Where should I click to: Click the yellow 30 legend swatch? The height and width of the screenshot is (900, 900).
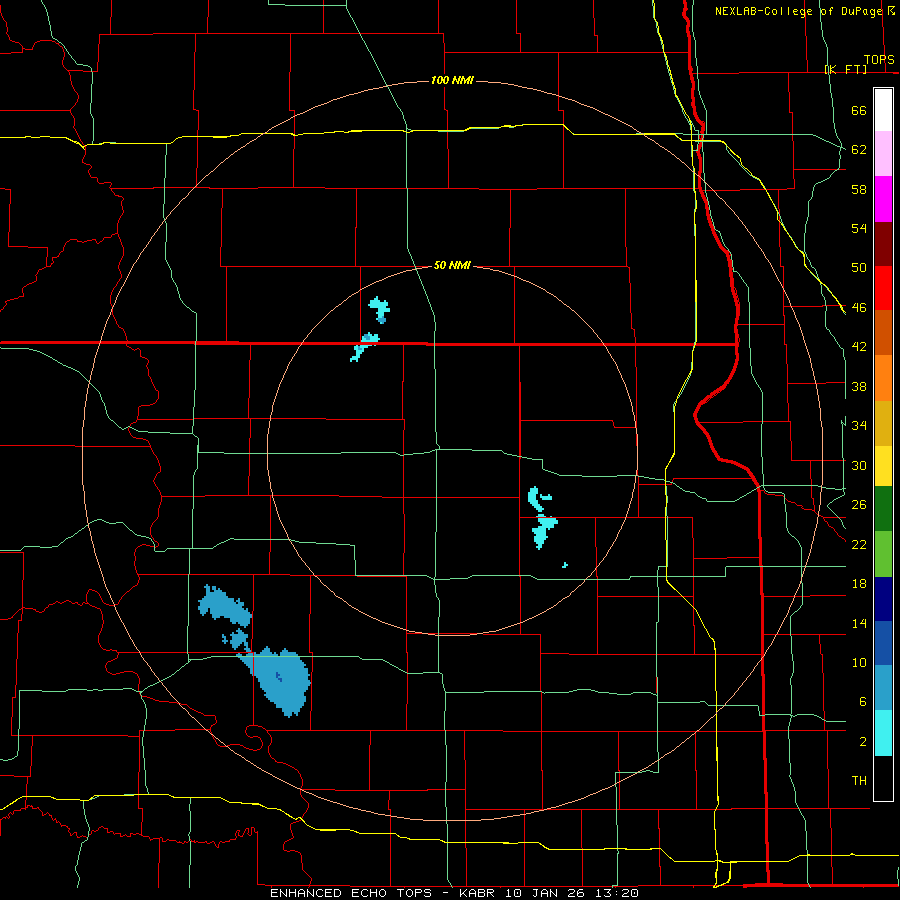click(883, 466)
